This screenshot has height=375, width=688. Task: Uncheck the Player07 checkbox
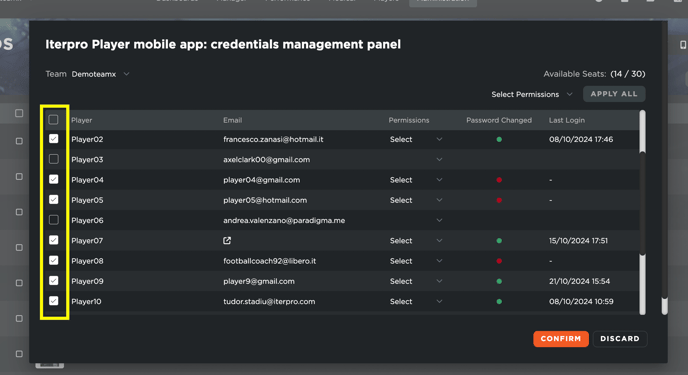(54, 240)
